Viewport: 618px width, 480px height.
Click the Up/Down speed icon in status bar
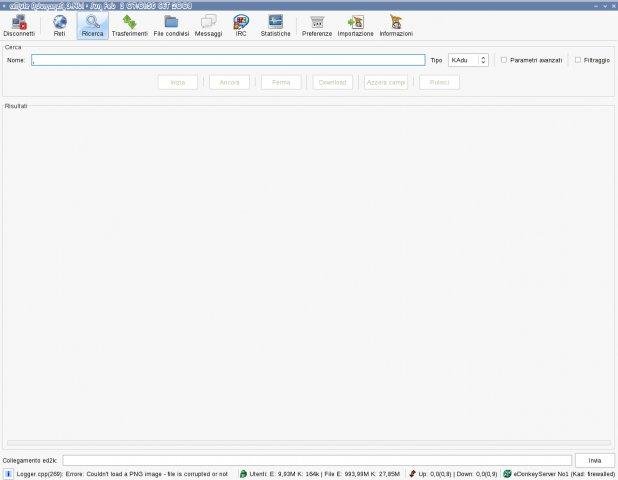[412, 474]
